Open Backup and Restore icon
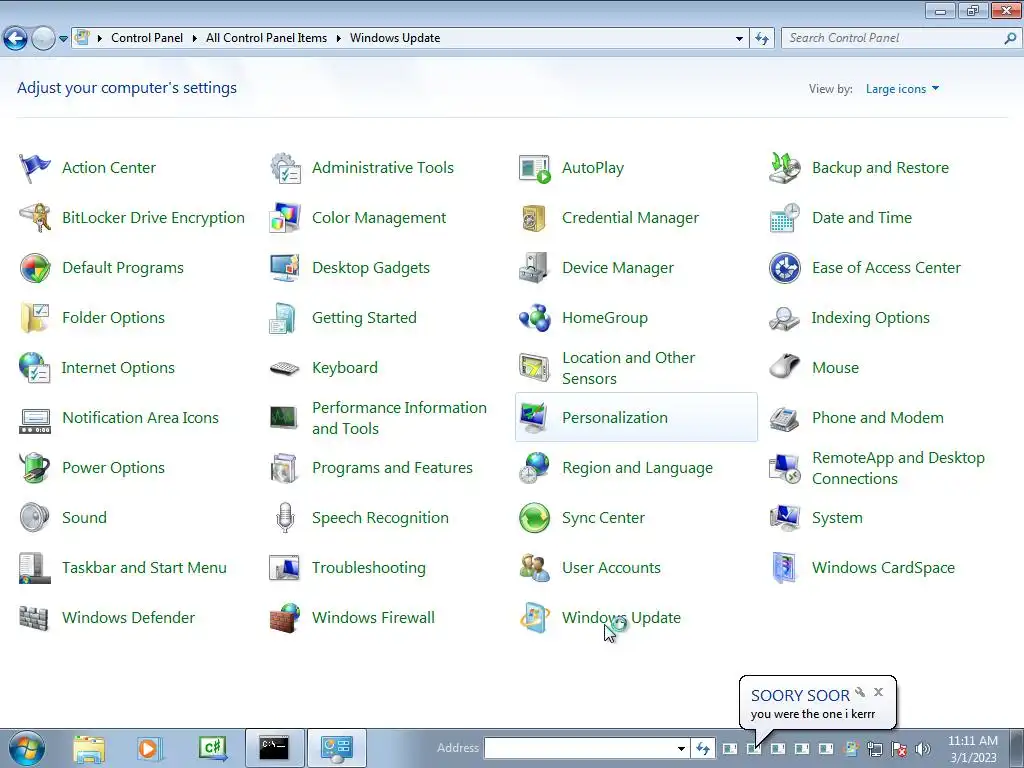The image size is (1024, 768). coord(784,168)
